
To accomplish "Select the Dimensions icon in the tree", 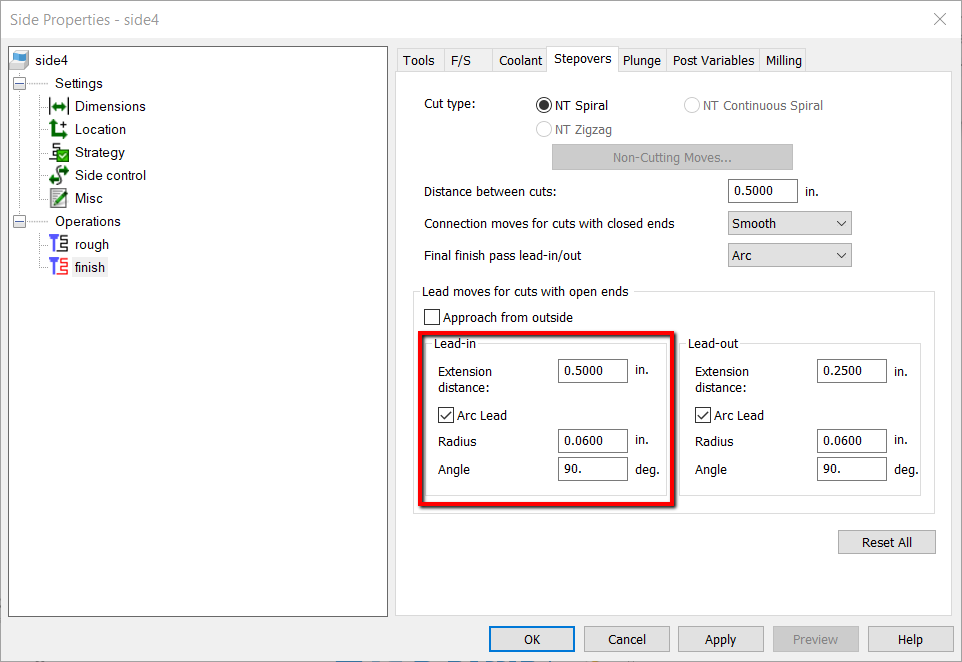I will click(58, 106).
